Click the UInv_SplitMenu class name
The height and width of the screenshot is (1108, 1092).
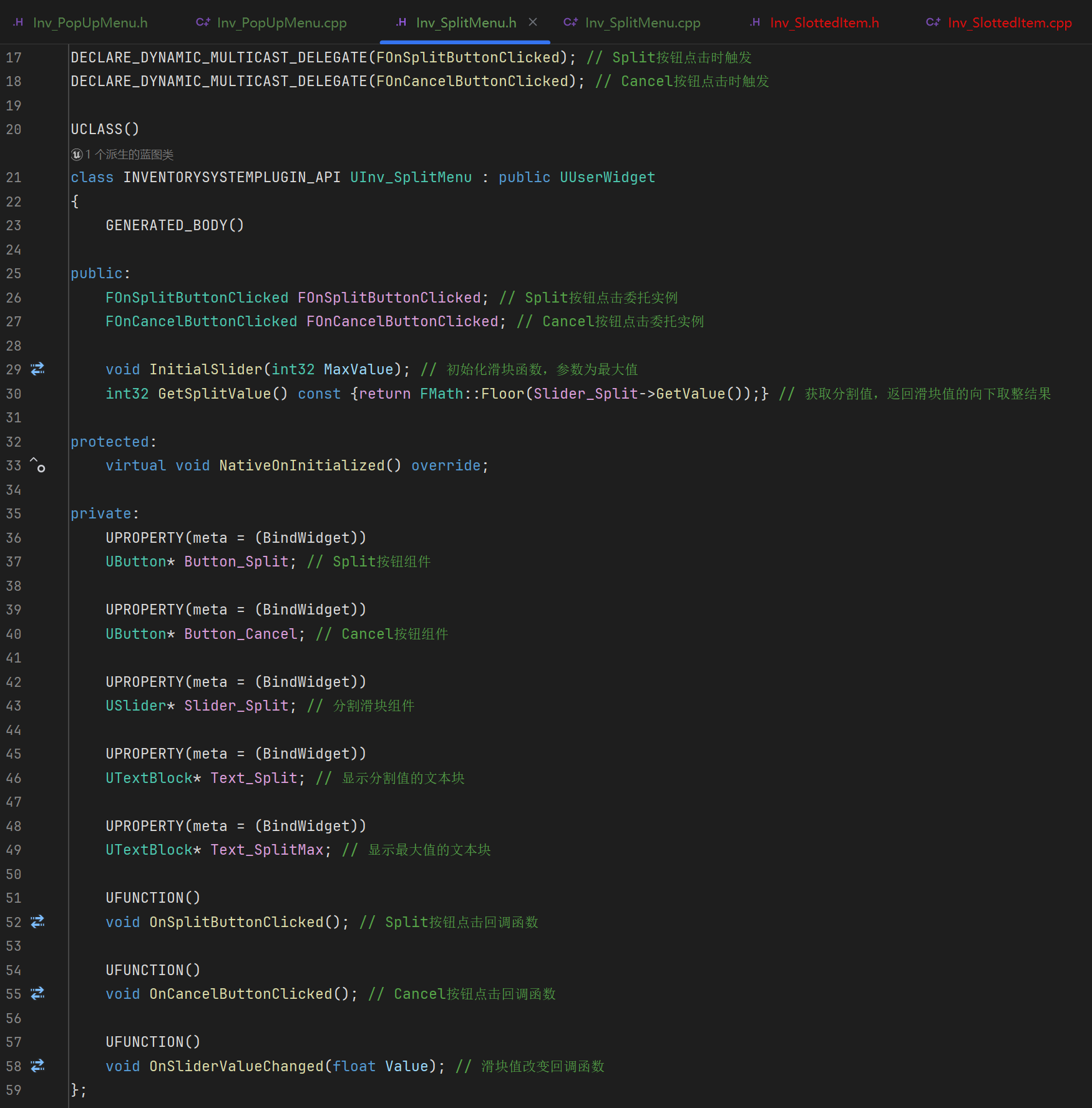pos(411,177)
